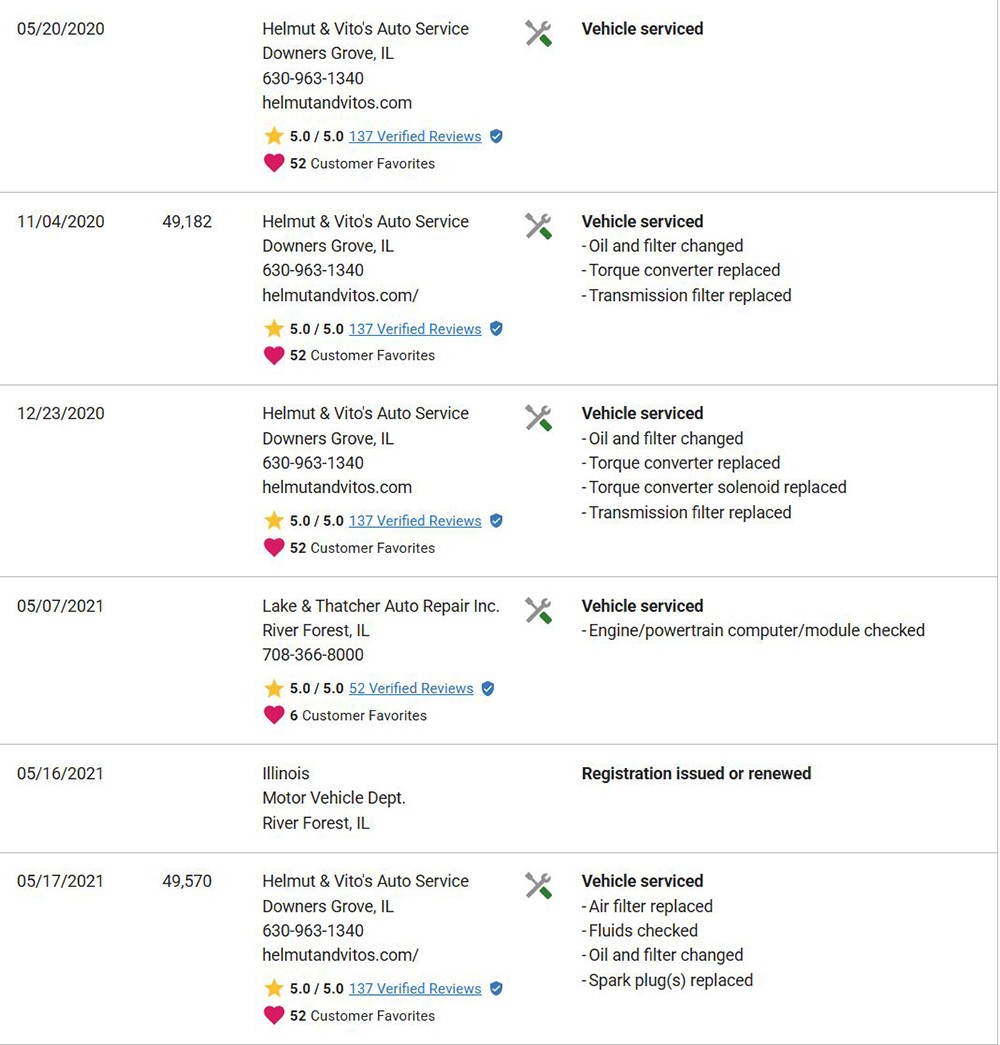This screenshot has height=1045, width=1000.
Task: Click Registration issued or renewed heading
Action: (x=696, y=774)
